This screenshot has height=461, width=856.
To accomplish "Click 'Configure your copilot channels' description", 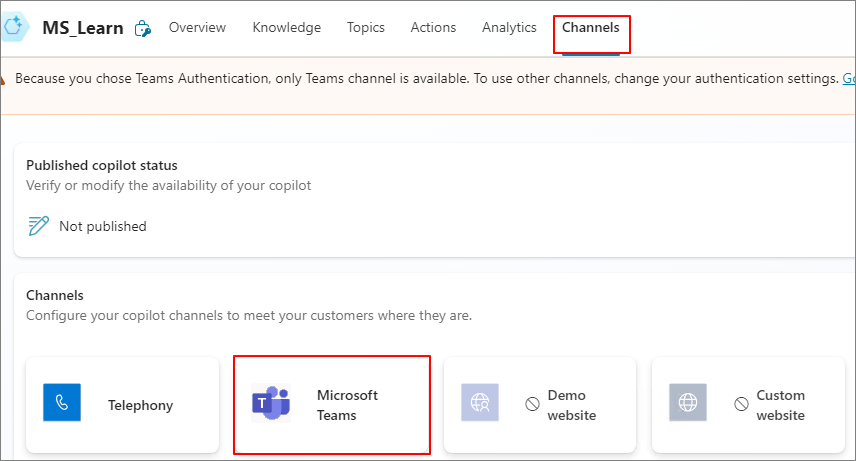I will coord(249,316).
